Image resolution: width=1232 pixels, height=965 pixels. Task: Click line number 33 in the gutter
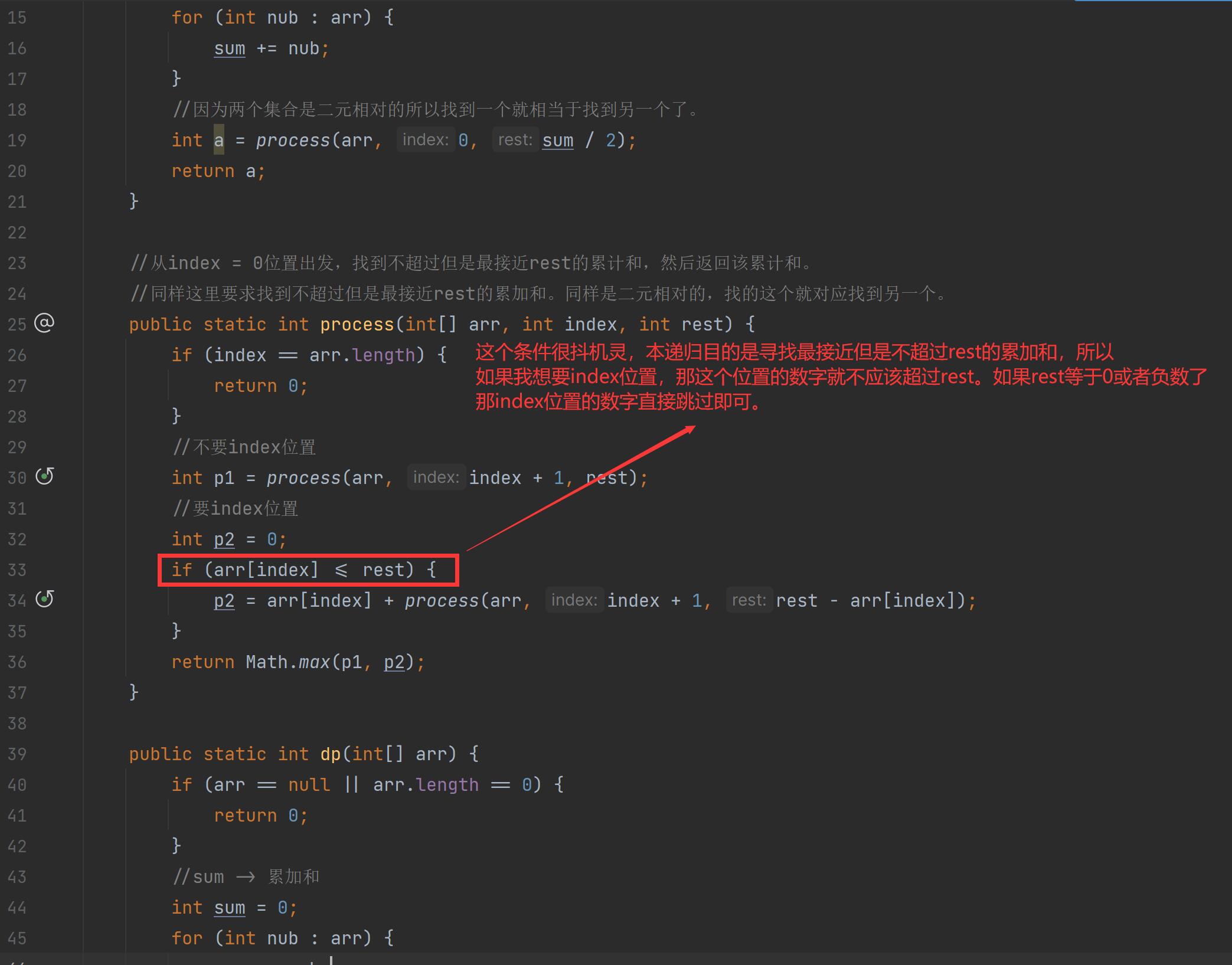pyautogui.click(x=17, y=570)
